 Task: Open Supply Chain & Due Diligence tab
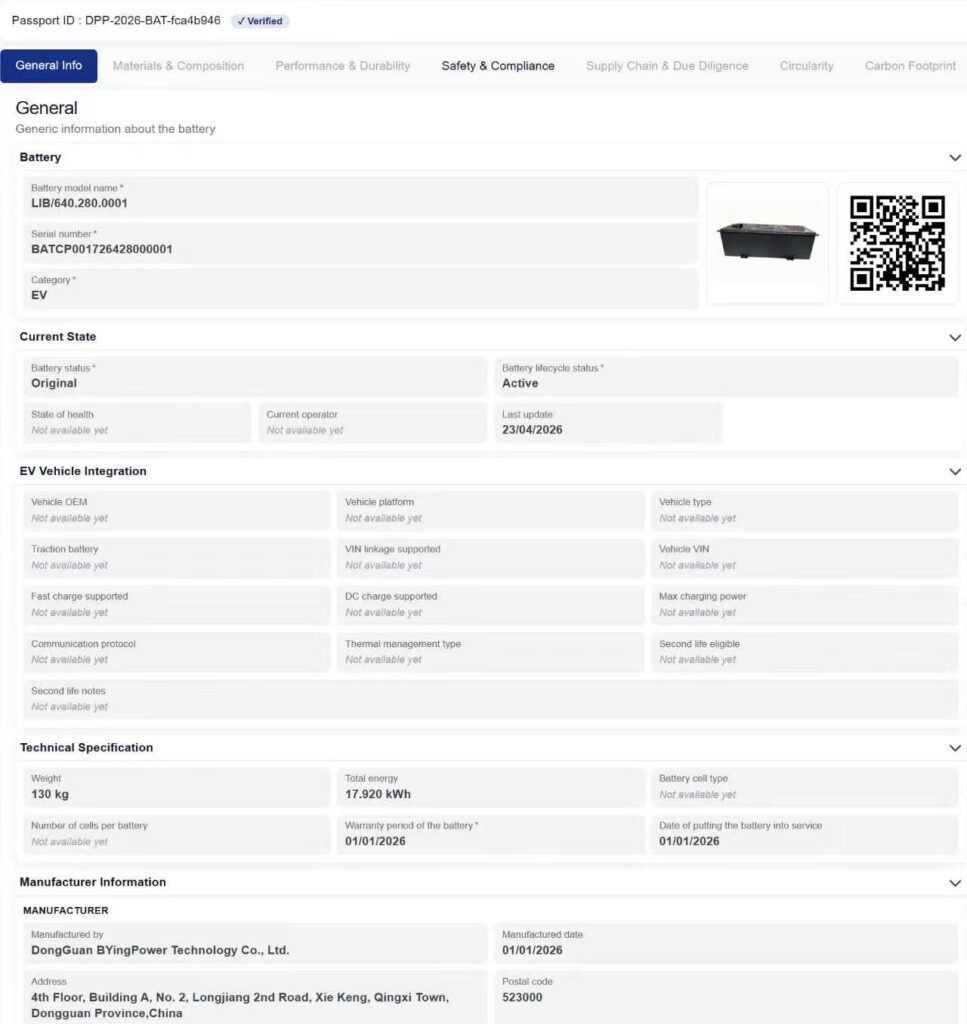click(x=667, y=66)
